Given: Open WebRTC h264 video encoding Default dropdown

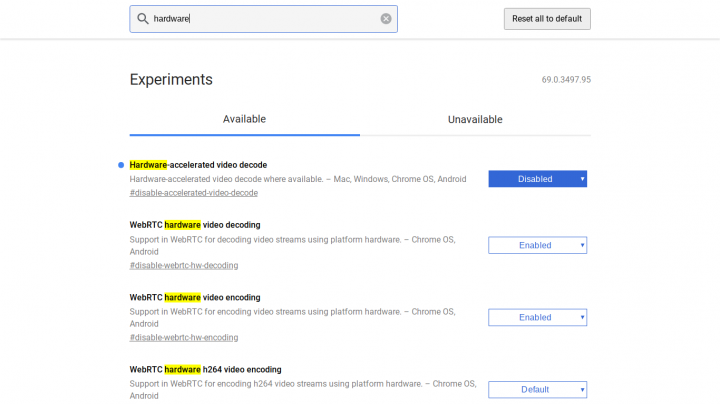Looking at the screenshot, I should point(538,389).
